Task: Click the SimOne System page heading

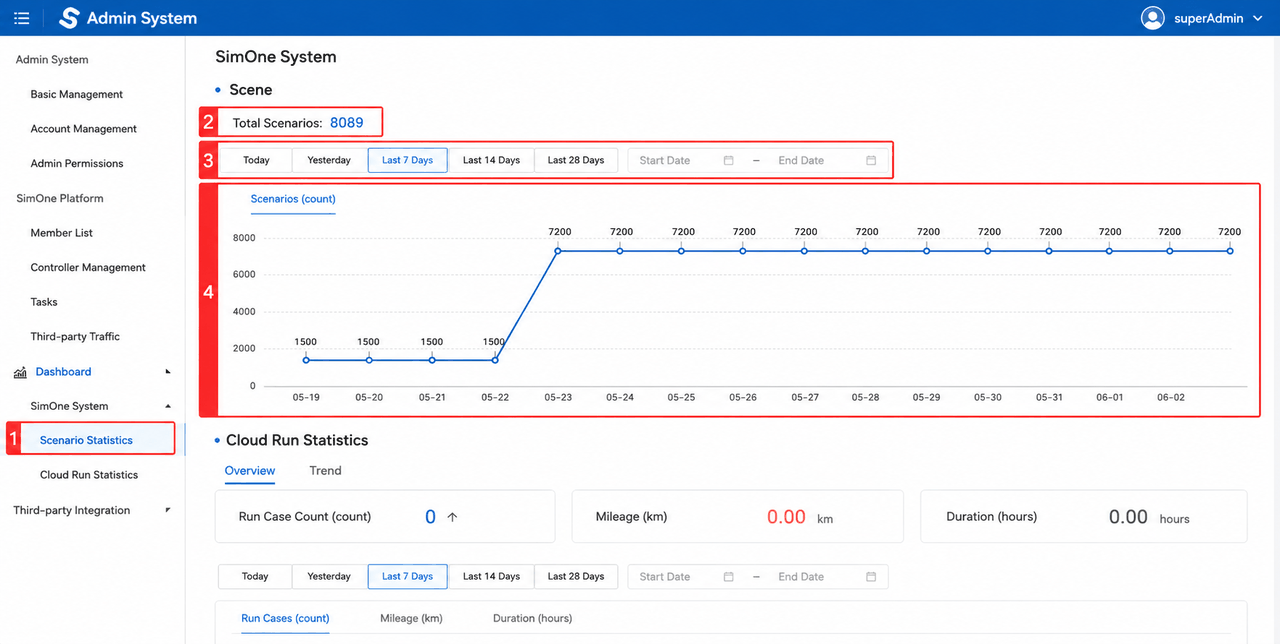Action: (x=276, y=57)
